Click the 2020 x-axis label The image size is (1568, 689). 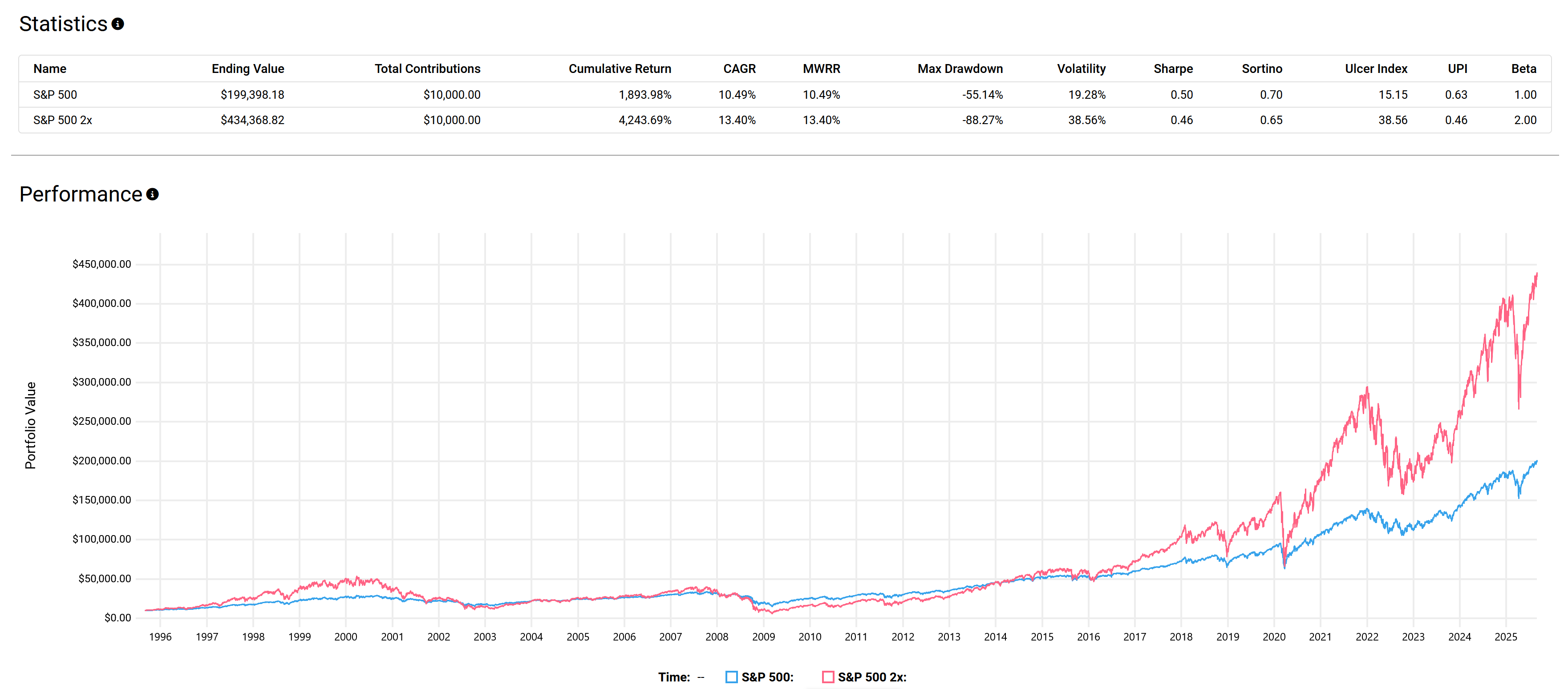1274,637
